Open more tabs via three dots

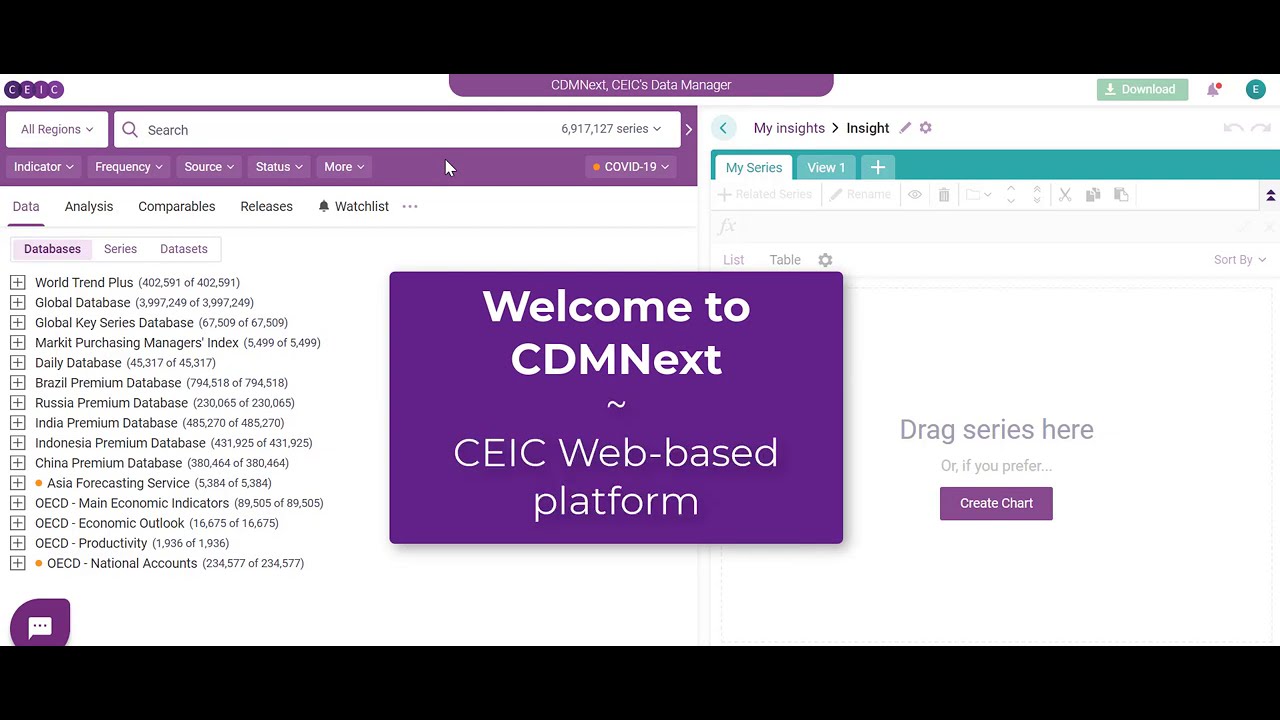410,206
